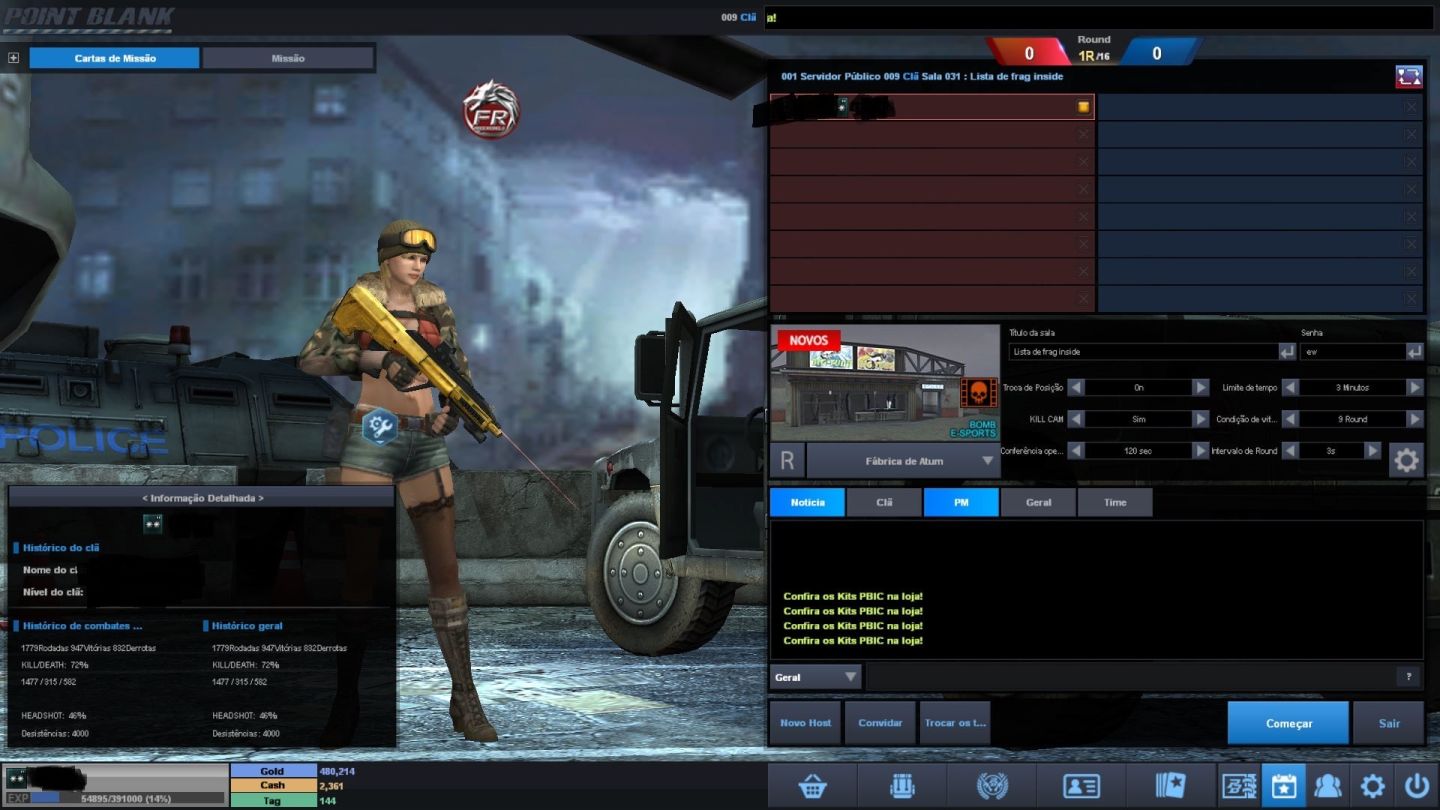This screenshot has height=810, width=1440.
Task: Open the clan emblem icon
Action: [991, 786]
